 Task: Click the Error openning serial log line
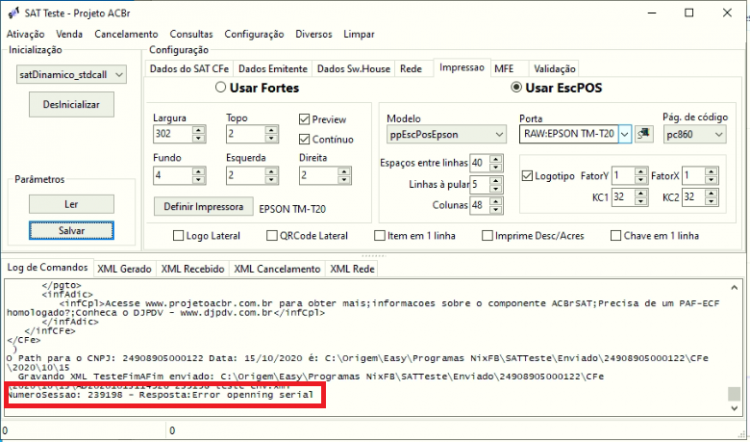tap(161, 395)
